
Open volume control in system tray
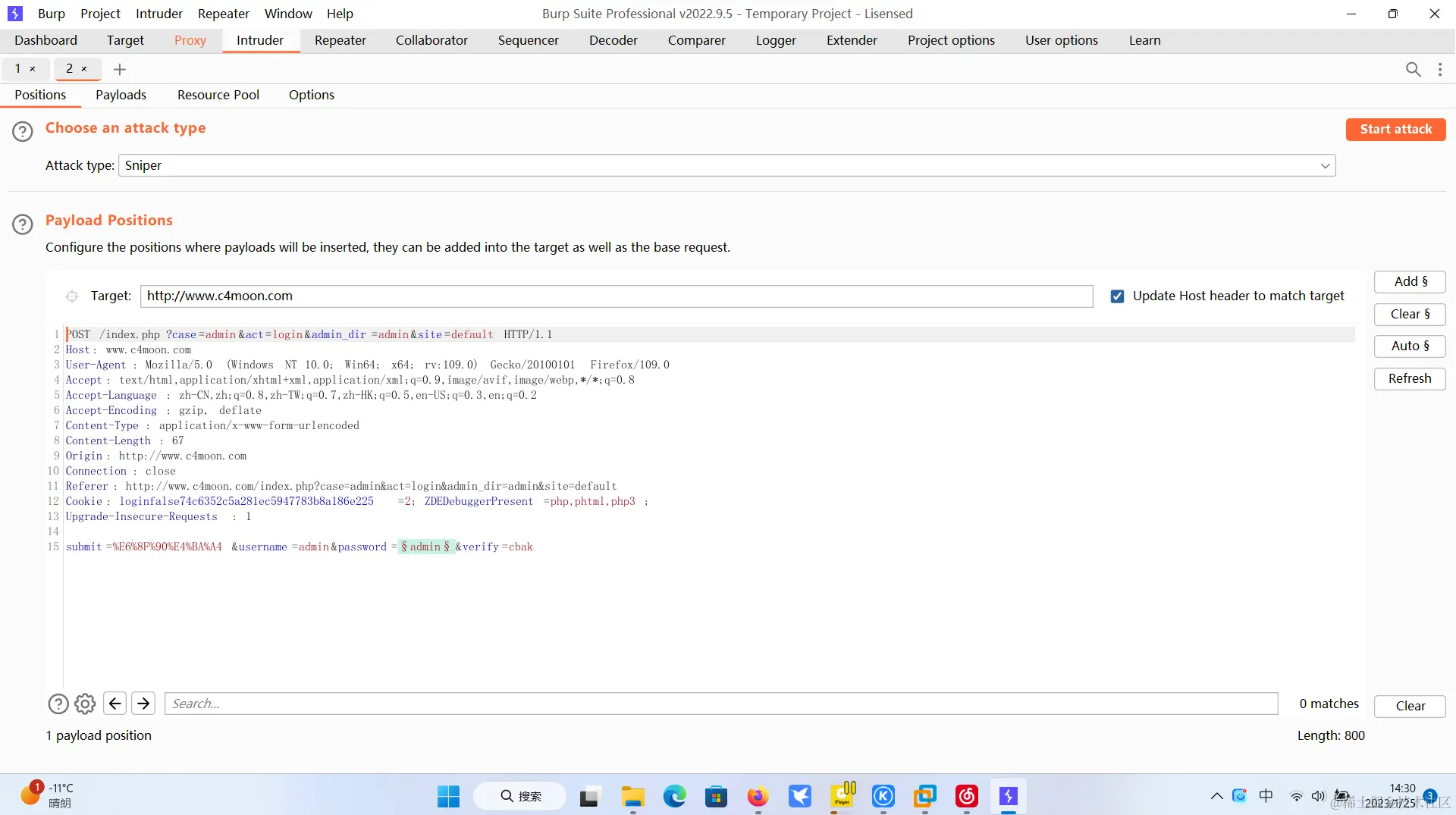coord(1318,796)
